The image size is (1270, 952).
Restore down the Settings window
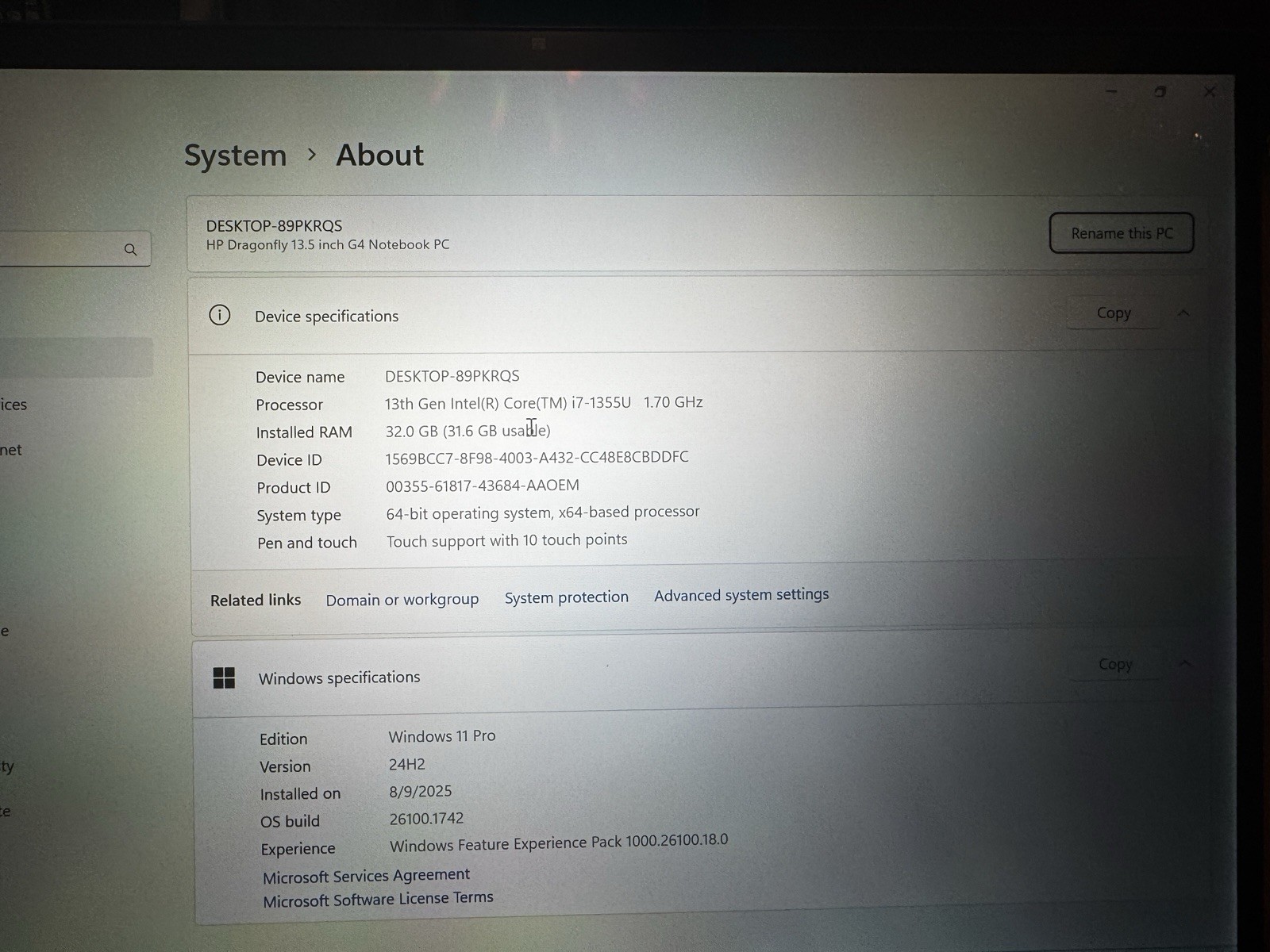pyautogui.click(x=1160, y=92)
